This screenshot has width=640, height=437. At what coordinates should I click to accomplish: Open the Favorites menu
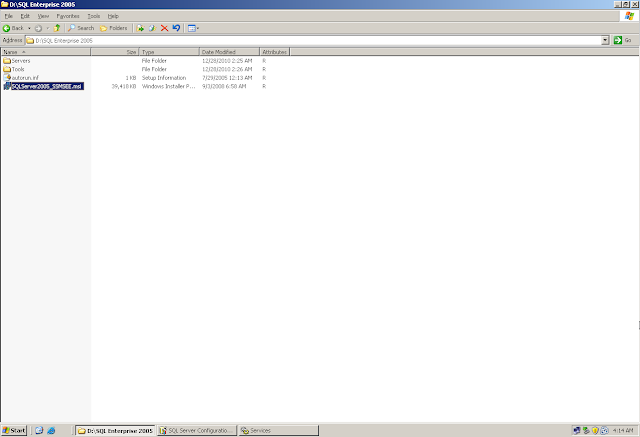coord(68,16)
